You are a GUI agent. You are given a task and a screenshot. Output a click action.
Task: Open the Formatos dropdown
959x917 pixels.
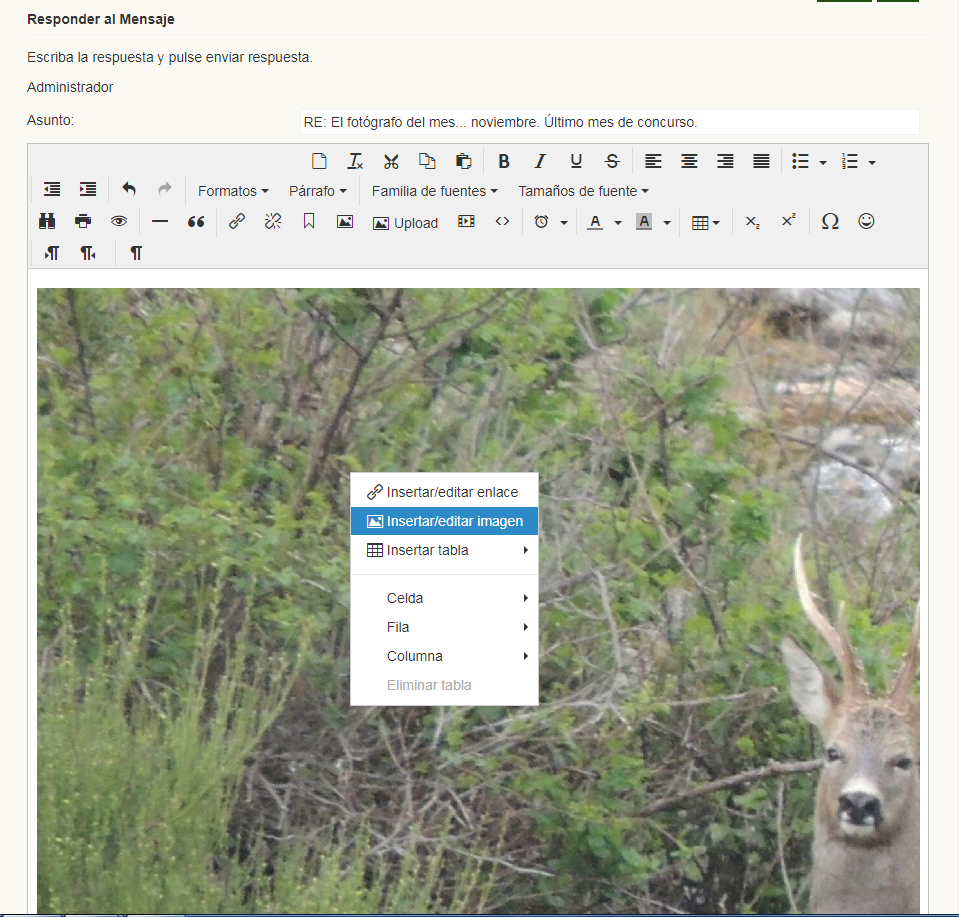[x=233, y=191]
